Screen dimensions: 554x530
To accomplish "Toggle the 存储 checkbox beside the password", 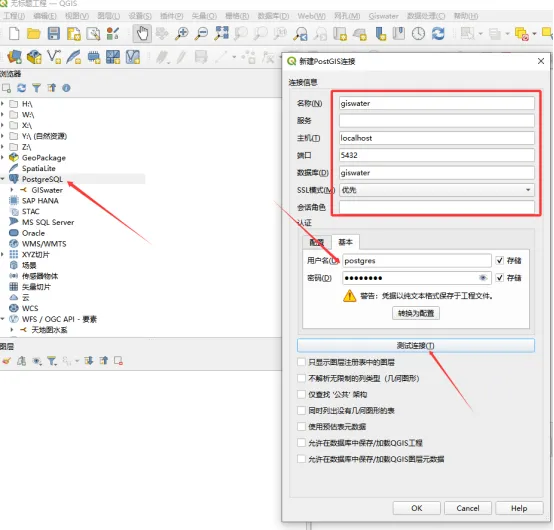I will 499,278.
